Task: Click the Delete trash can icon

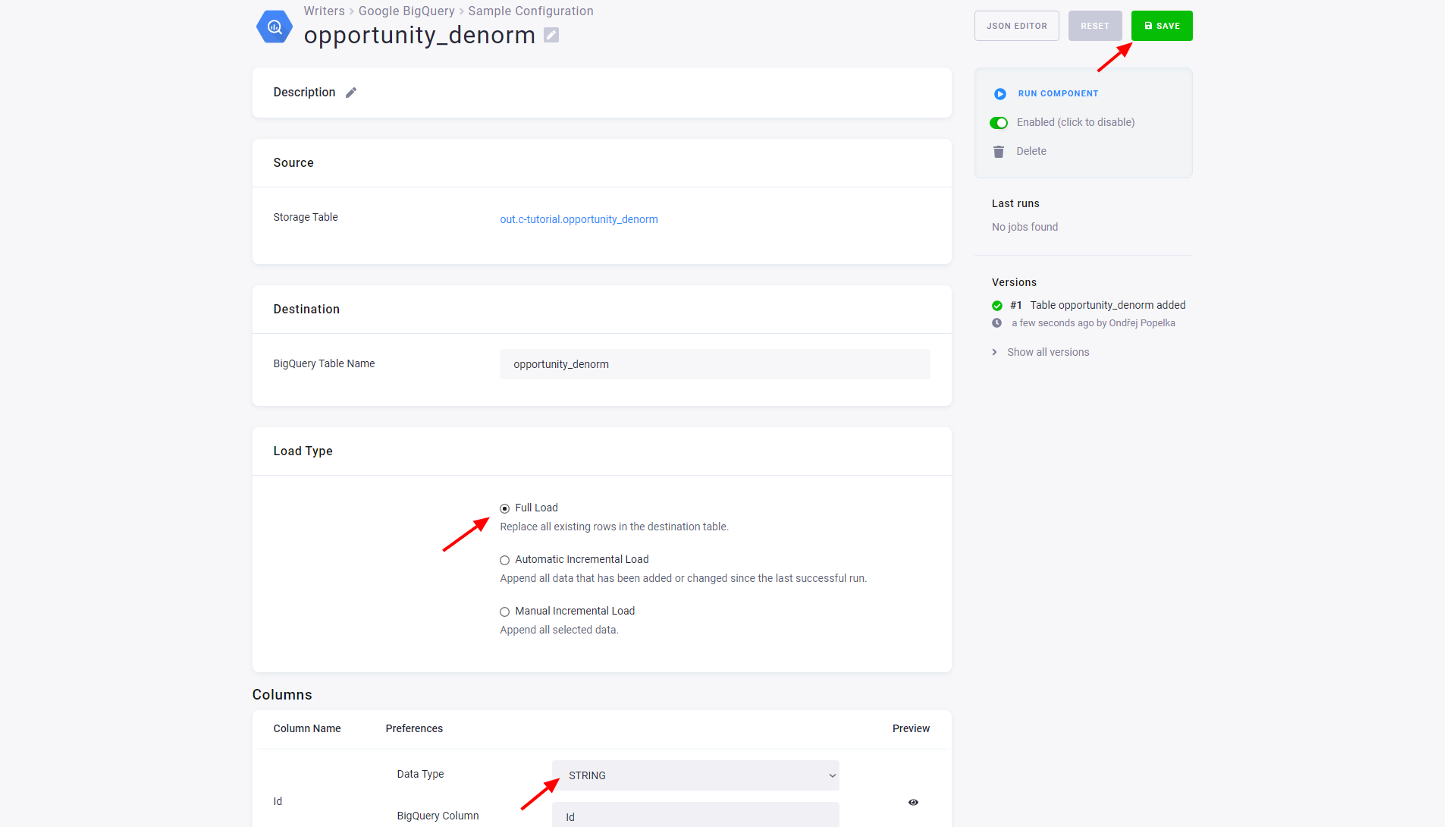Action: (x=999, y=152)
